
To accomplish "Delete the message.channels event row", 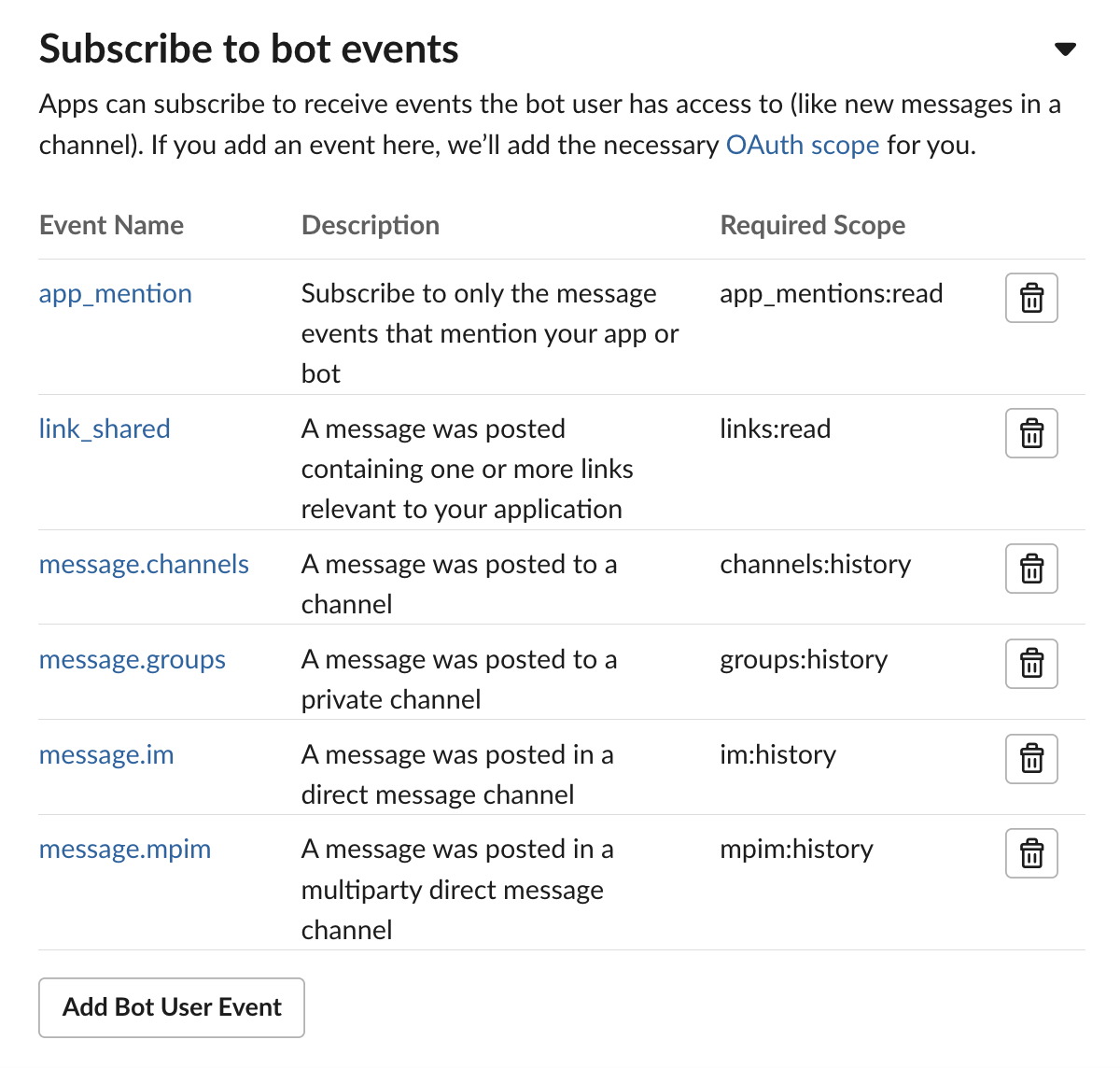I will 1031,569.
